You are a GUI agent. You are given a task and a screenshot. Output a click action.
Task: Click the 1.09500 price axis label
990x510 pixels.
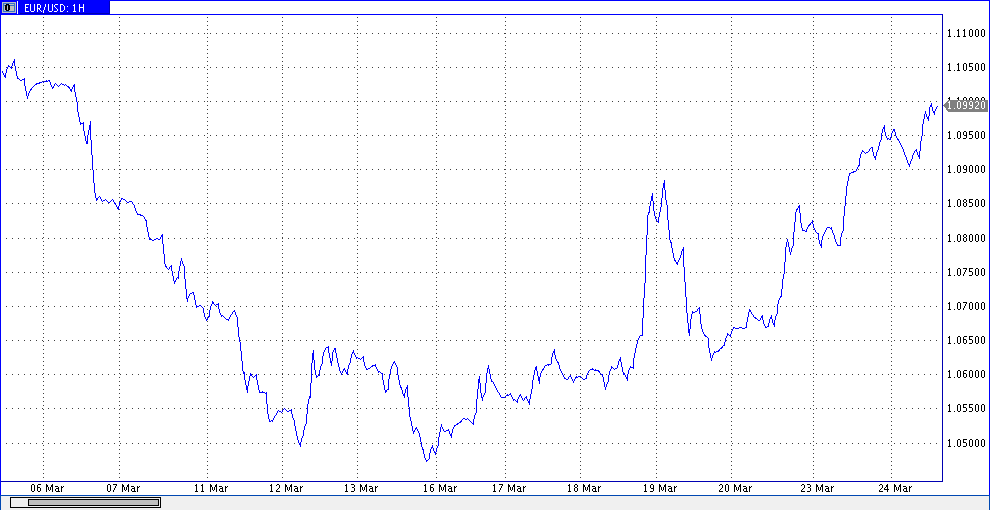point(967,136)
